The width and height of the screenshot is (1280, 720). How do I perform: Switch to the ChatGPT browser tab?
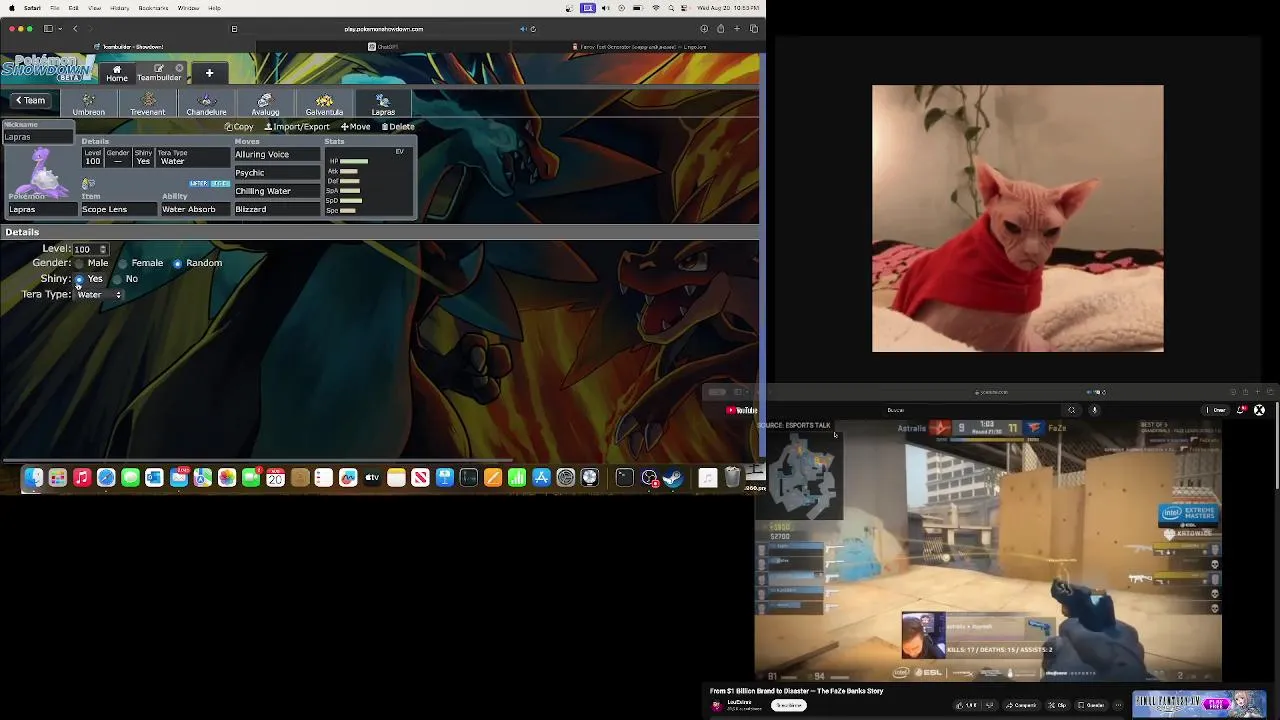click(x=383, y=47)
